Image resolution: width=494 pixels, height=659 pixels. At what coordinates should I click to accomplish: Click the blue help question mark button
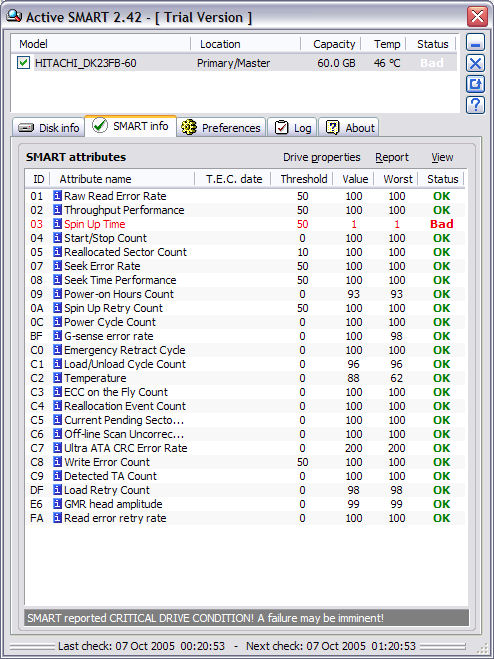(x=476, y=105)
